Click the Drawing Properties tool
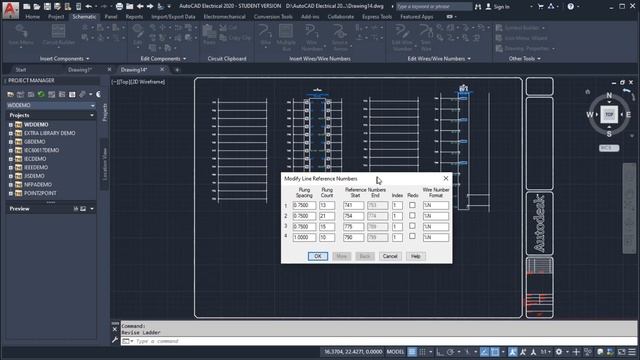 525,48
